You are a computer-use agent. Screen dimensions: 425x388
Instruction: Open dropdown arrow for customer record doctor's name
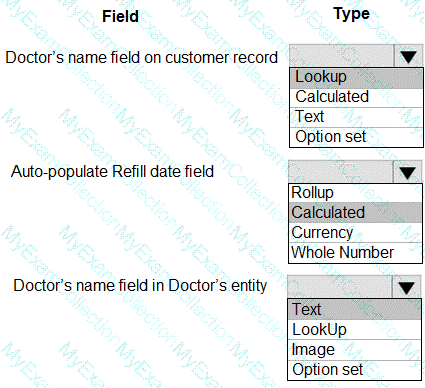click(x=408, y=56)
